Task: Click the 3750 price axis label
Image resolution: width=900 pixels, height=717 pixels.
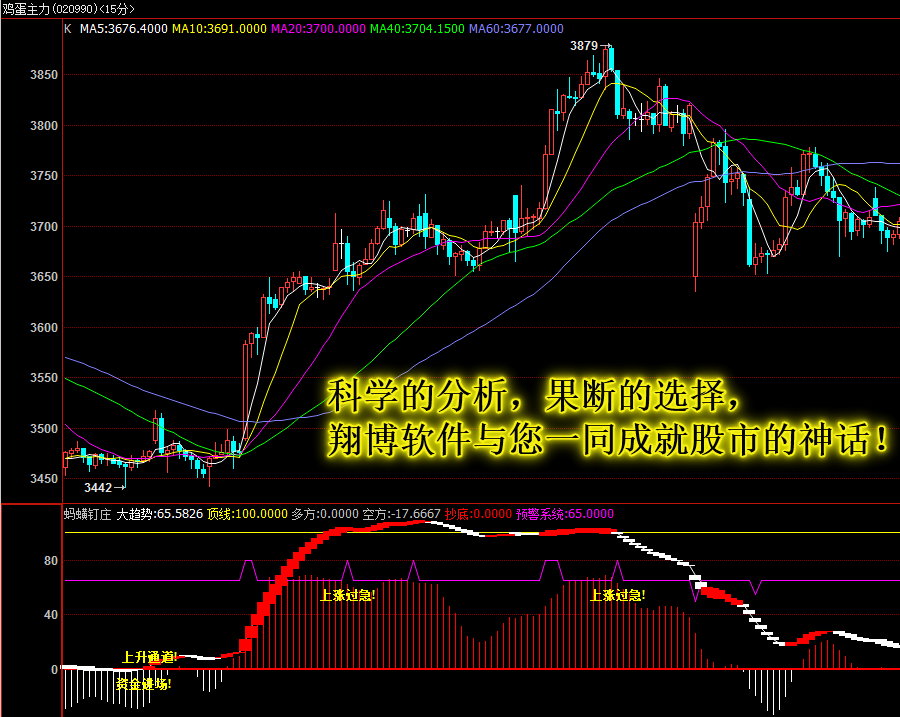Action: pyautogui.click(x=44, y=176)
